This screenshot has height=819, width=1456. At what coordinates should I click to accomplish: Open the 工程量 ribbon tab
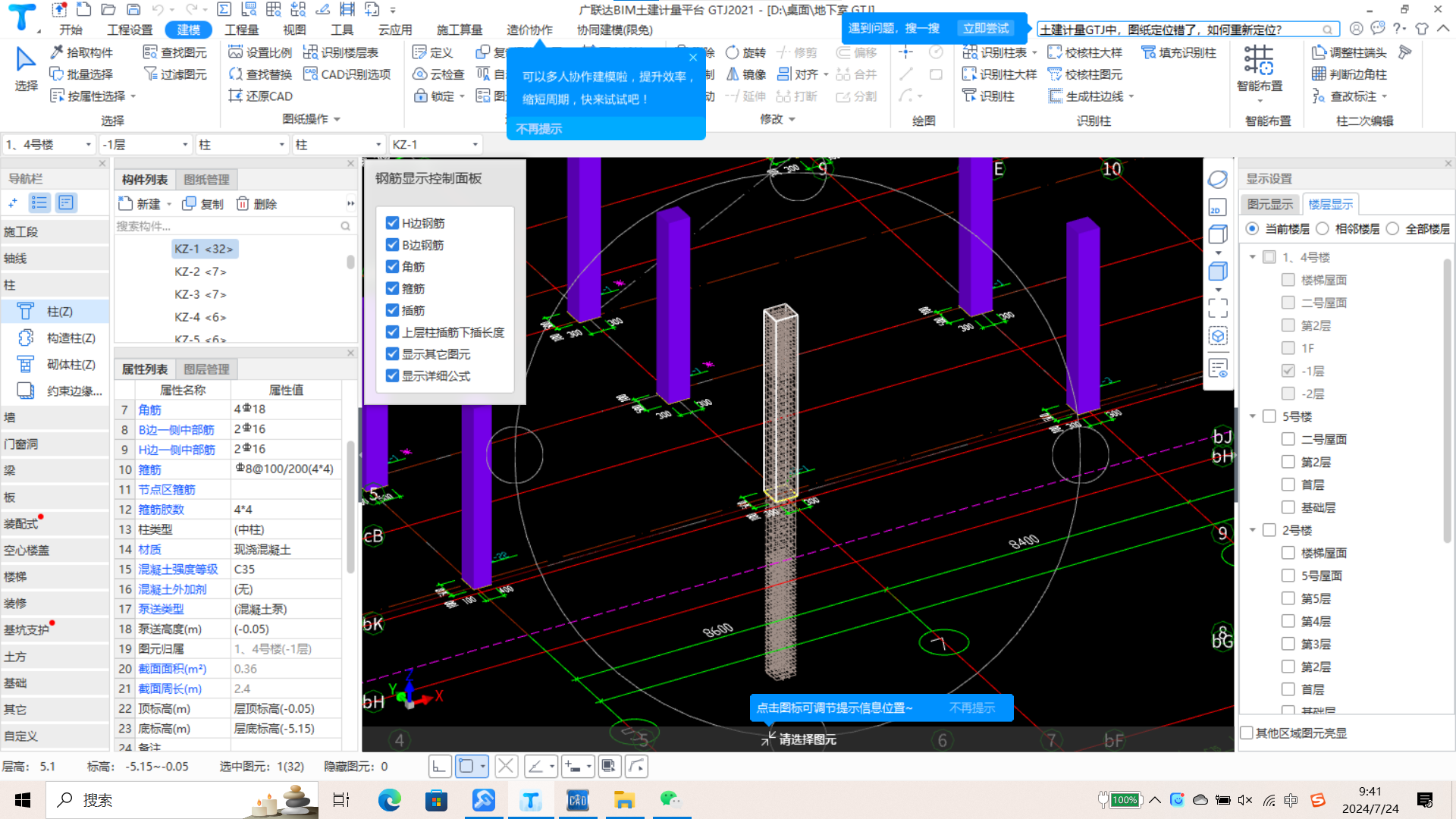pos(242,30)
